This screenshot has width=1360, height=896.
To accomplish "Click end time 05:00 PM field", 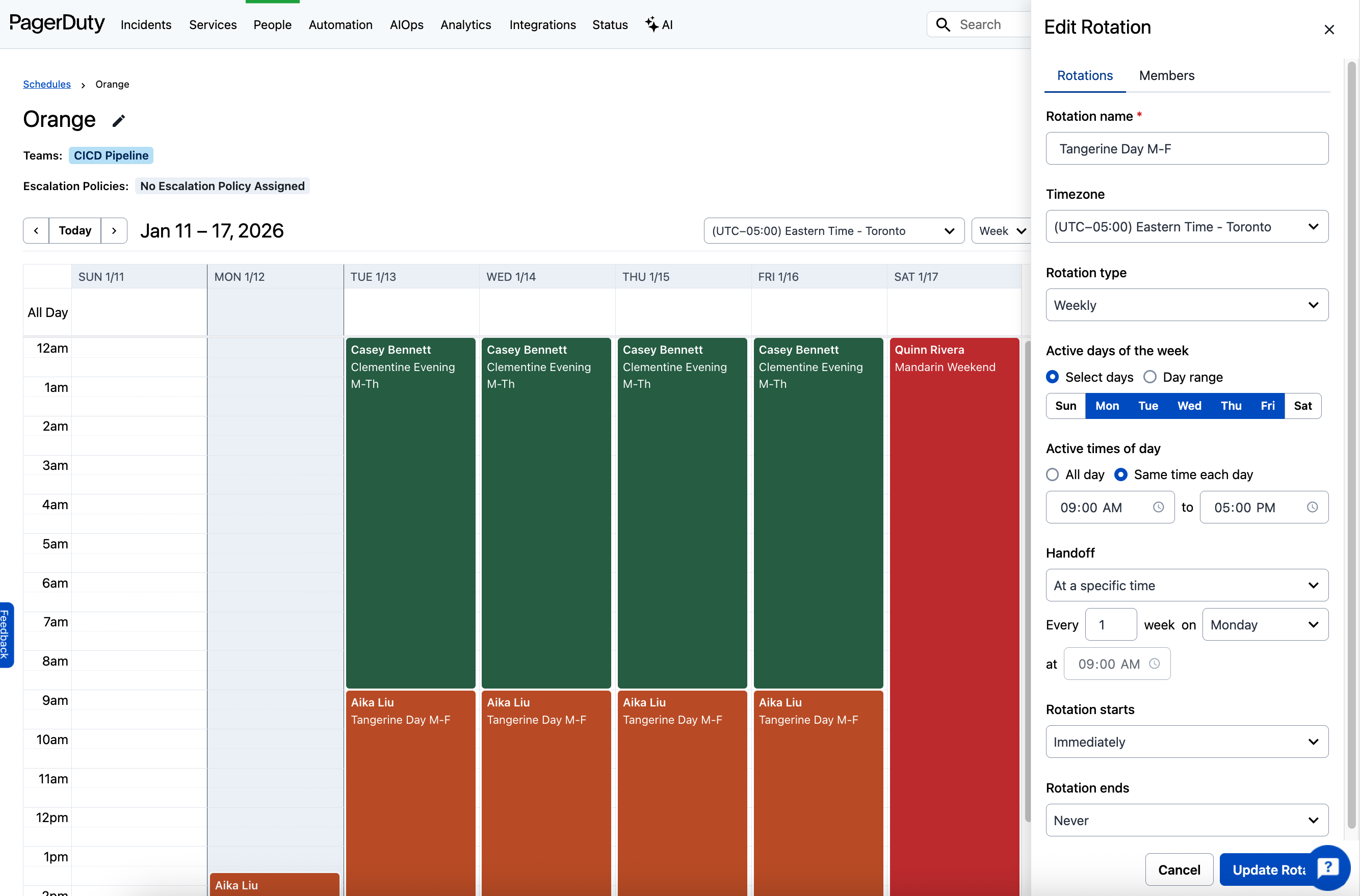I will (x=1264, y=508).
